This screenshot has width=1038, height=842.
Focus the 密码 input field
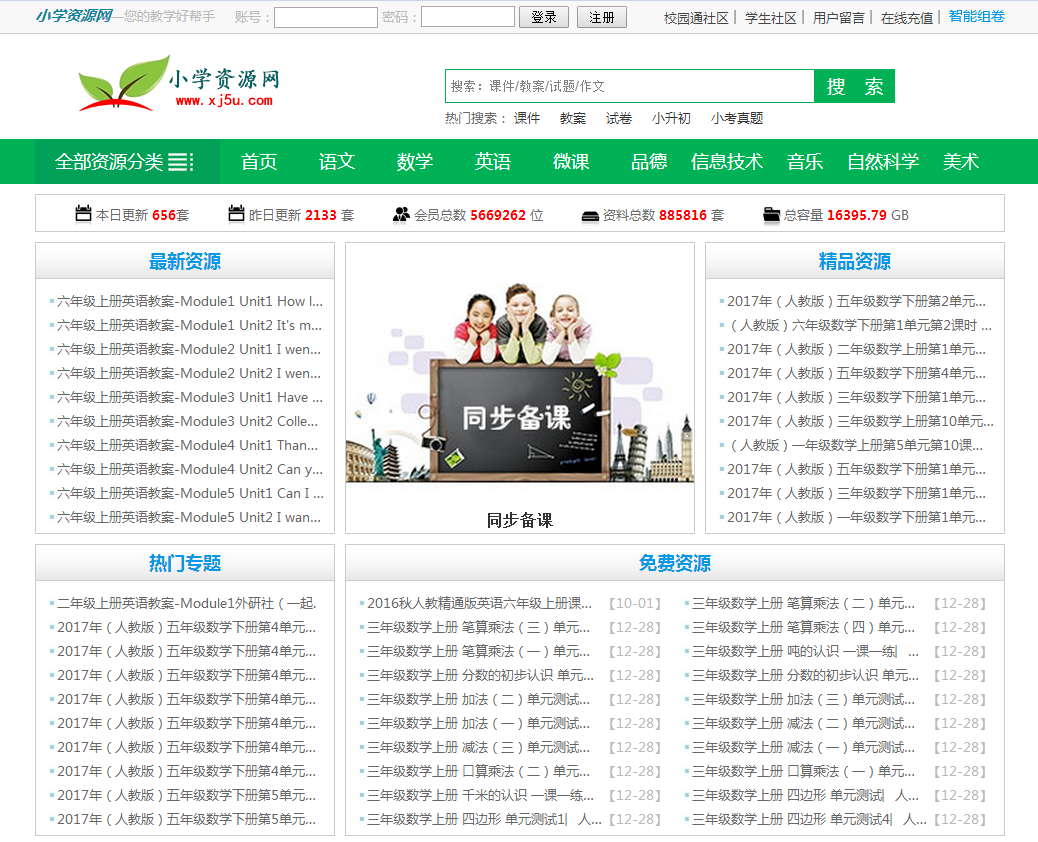(467, 18)
